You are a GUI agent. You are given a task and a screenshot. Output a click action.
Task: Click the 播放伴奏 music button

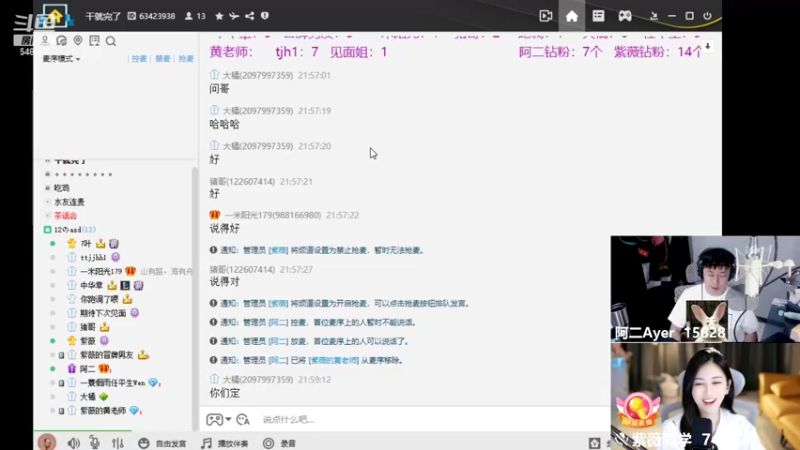(225, 443)
